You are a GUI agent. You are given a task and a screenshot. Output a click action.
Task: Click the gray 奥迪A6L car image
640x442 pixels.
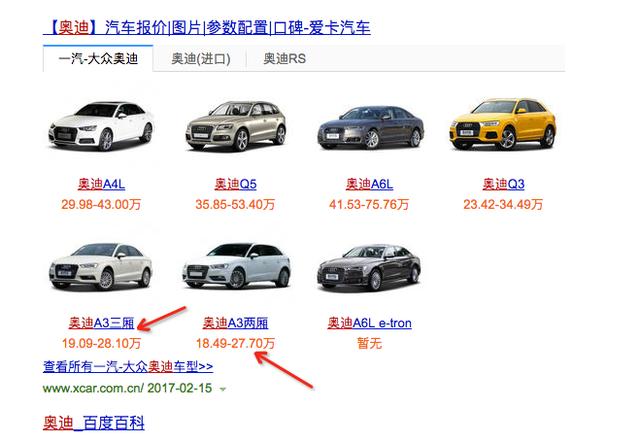tap(371, 127)
